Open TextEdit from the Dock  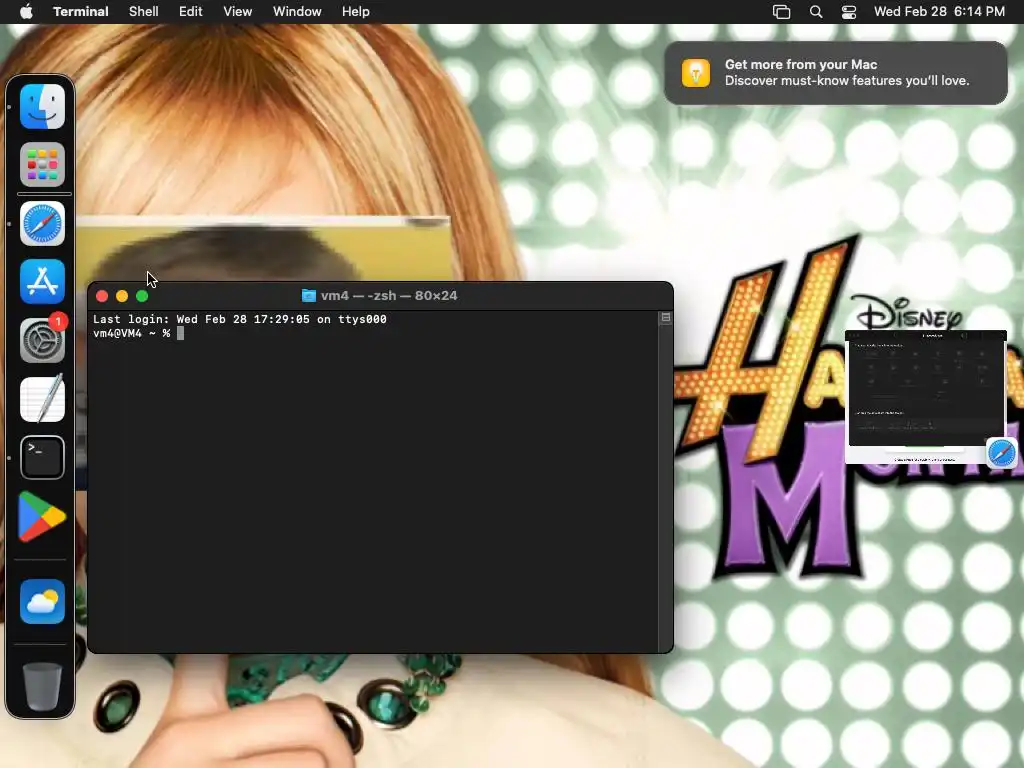[42, 398]
